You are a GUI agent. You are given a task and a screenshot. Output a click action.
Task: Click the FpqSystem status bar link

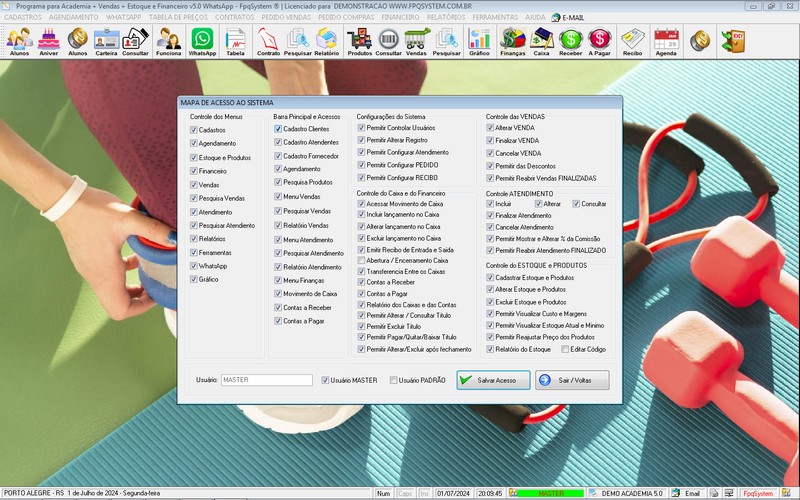pos(758,493)
